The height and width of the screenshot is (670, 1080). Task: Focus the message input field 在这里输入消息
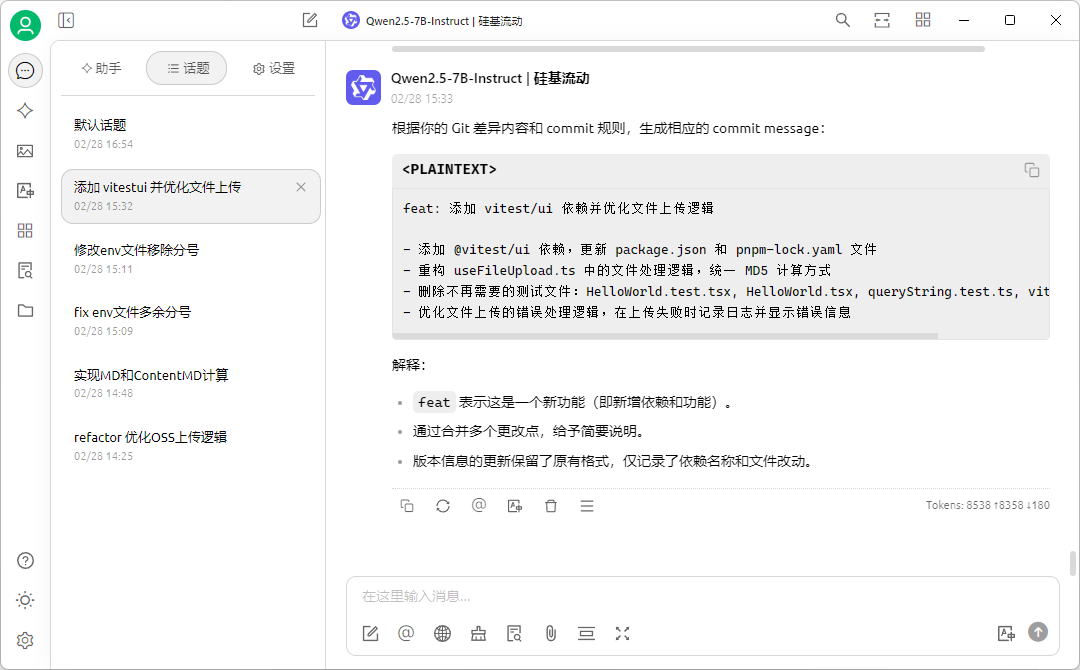(x=680, y=596)
